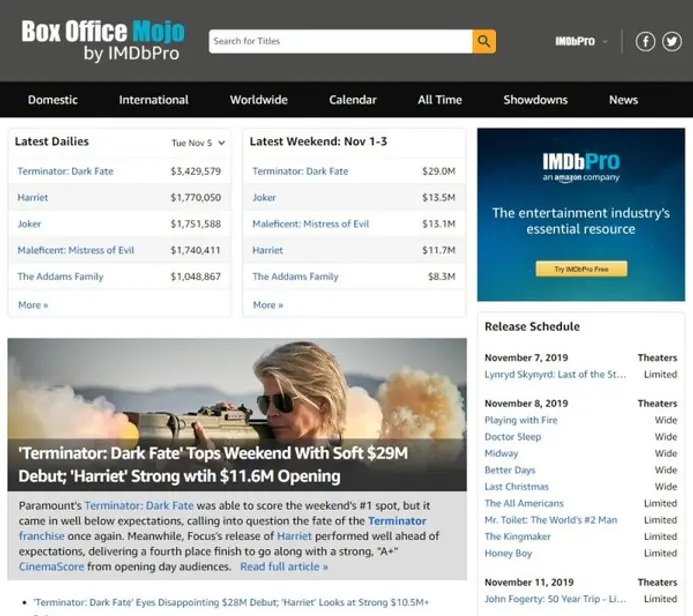Click the Box Office Mojo logo
The image size is (693, 616).
coord(101,40)
